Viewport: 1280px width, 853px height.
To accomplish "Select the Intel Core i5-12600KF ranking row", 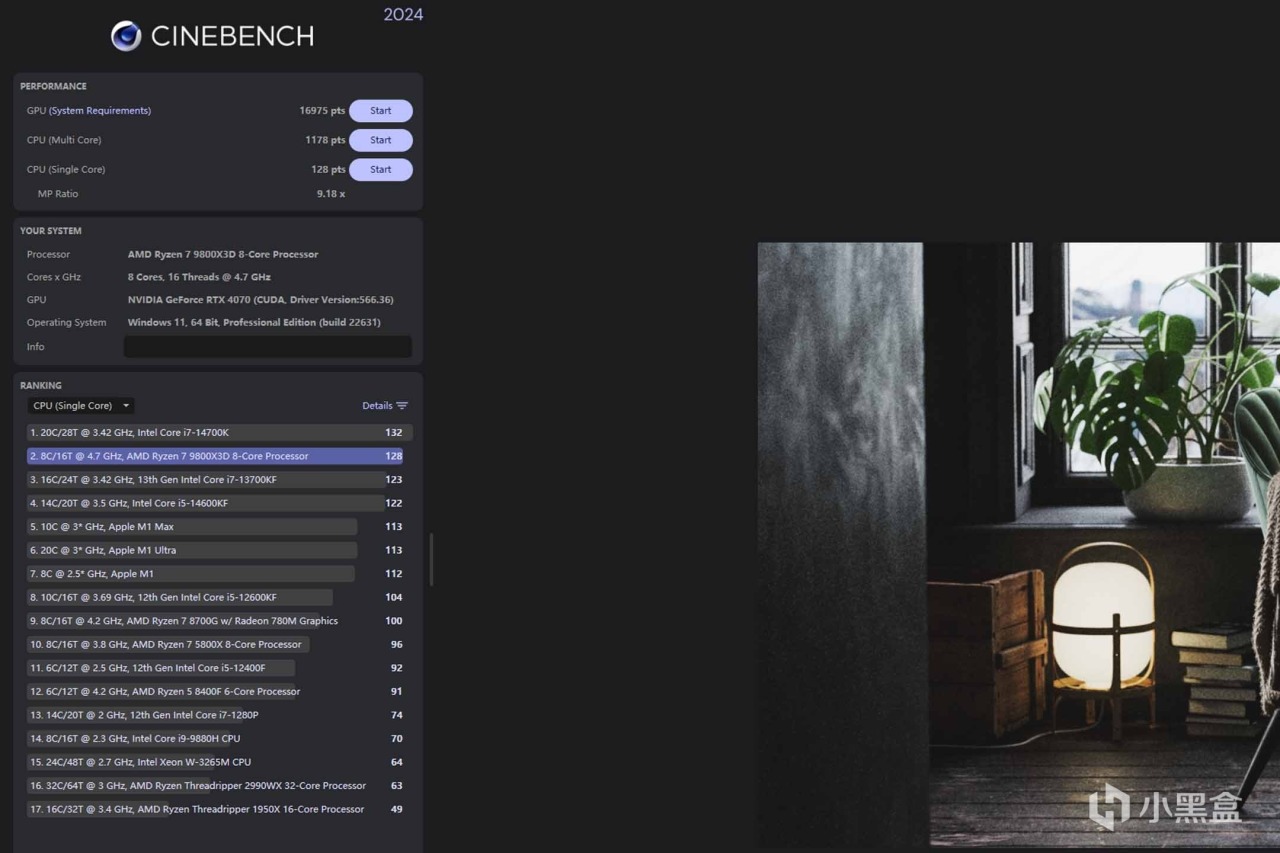I will coord(219,597).
